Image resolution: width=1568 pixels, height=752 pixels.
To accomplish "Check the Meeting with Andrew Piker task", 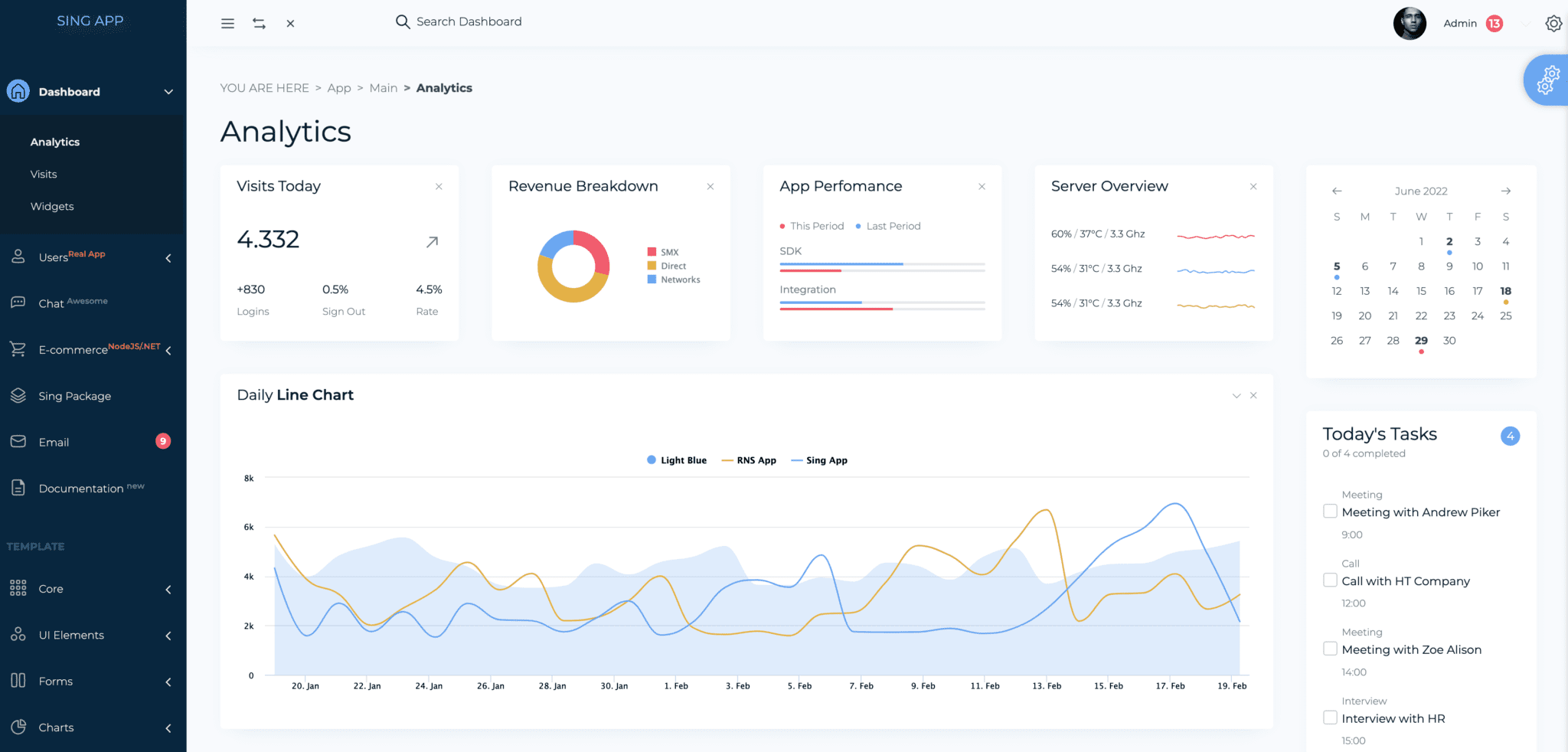I will coord(1331,512).
